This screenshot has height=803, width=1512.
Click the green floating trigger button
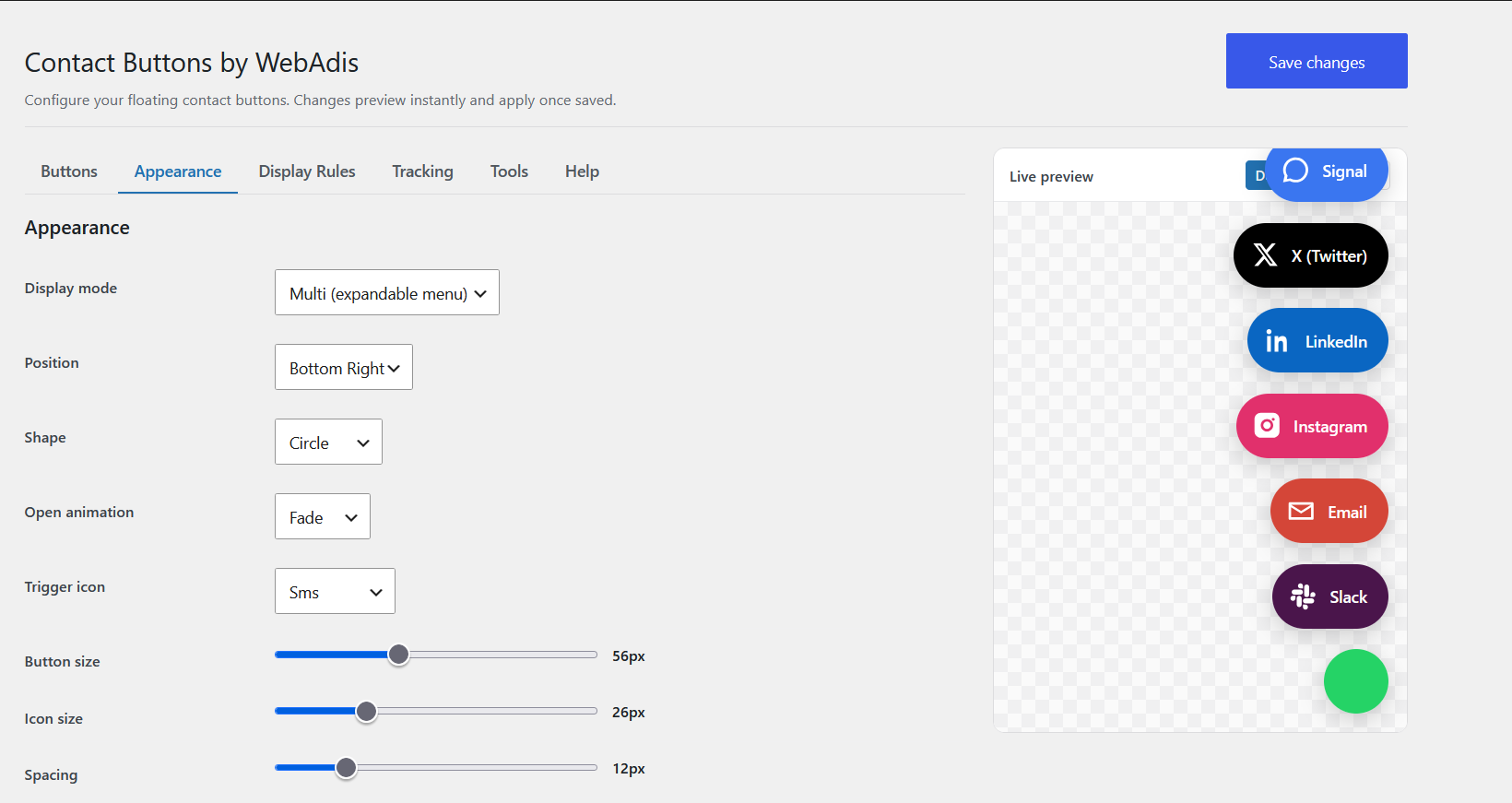tap(1355, 681)
